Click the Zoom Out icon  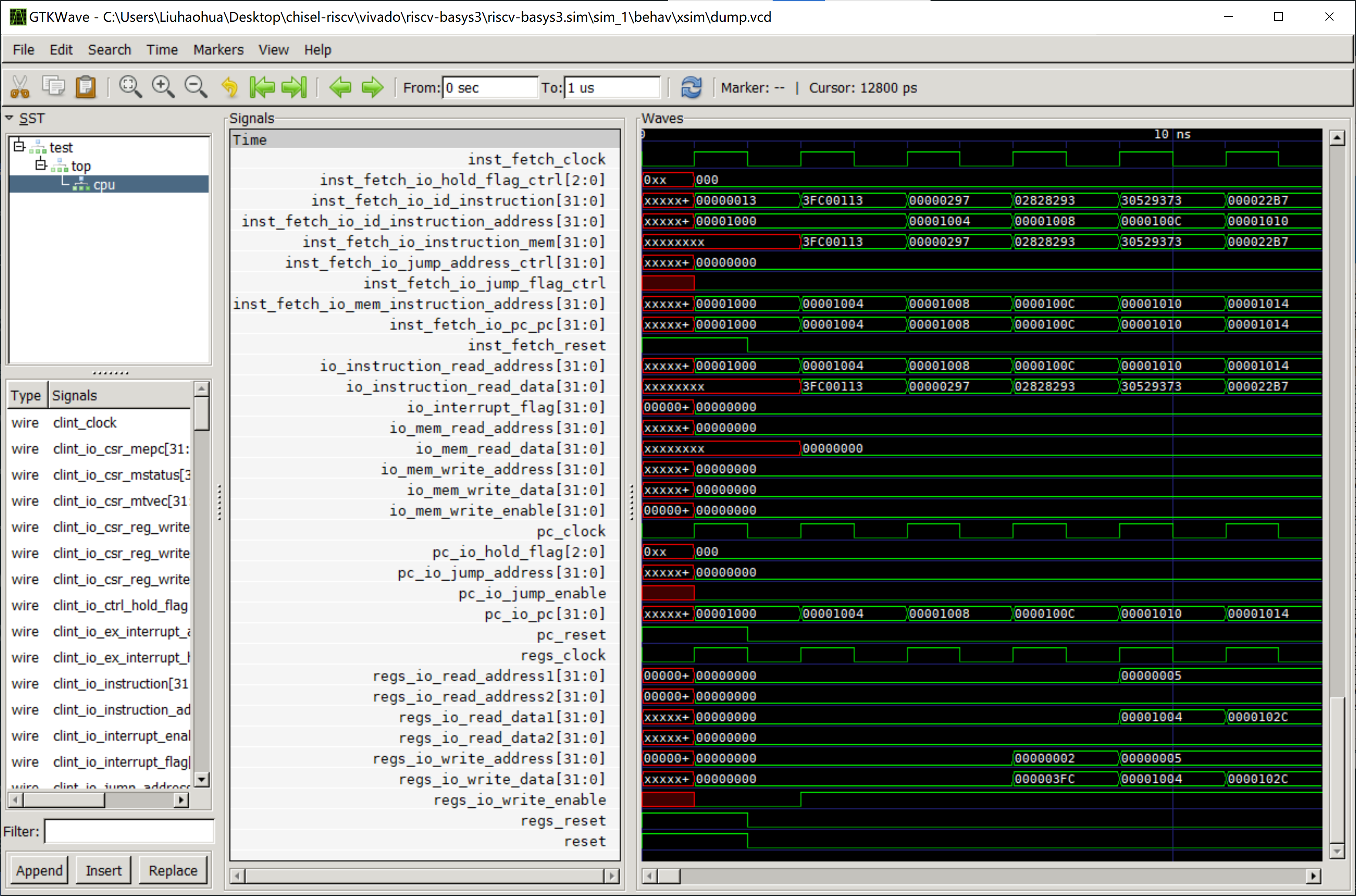click(195, 87)
